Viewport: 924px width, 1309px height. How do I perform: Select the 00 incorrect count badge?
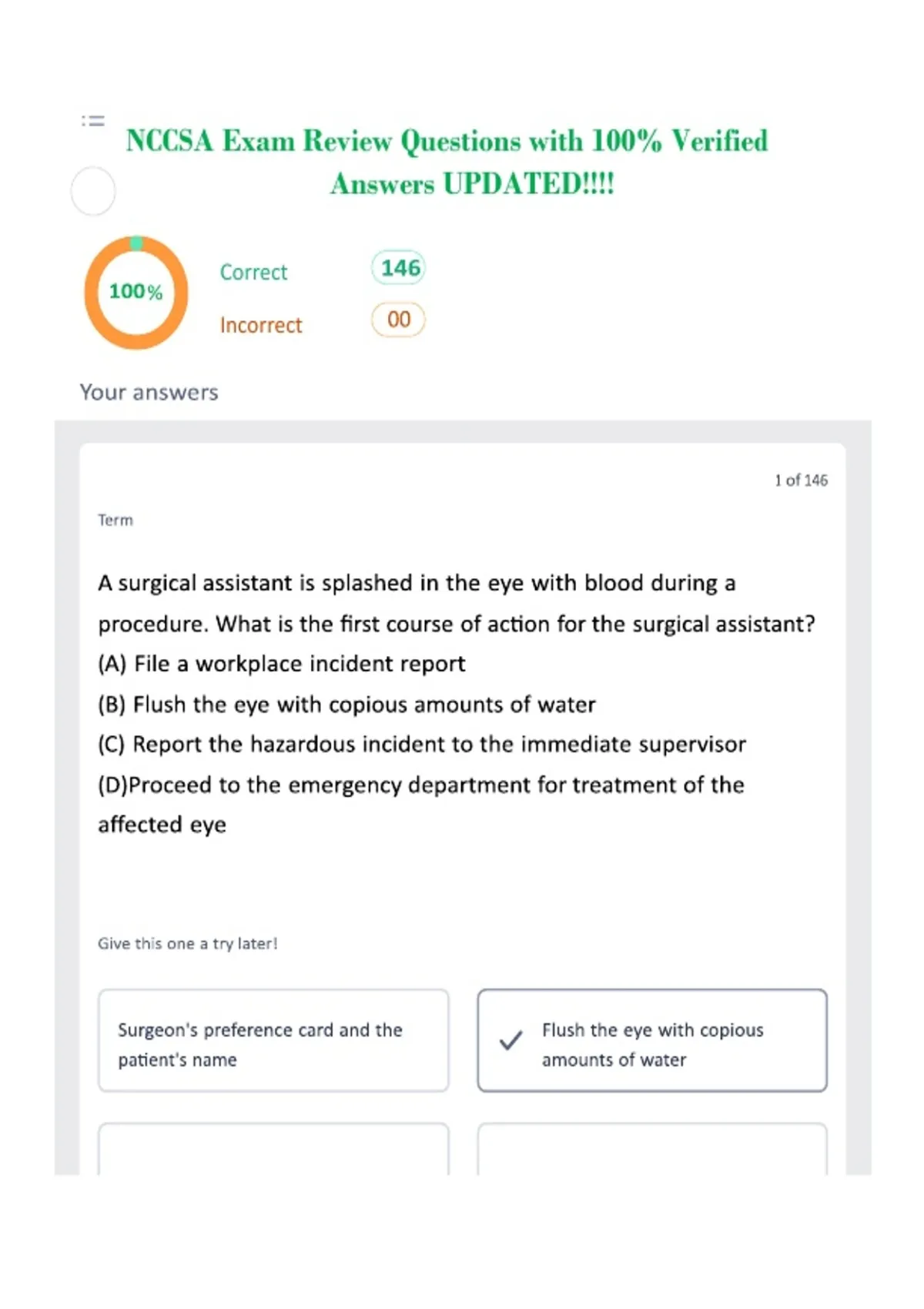(399, 320)
